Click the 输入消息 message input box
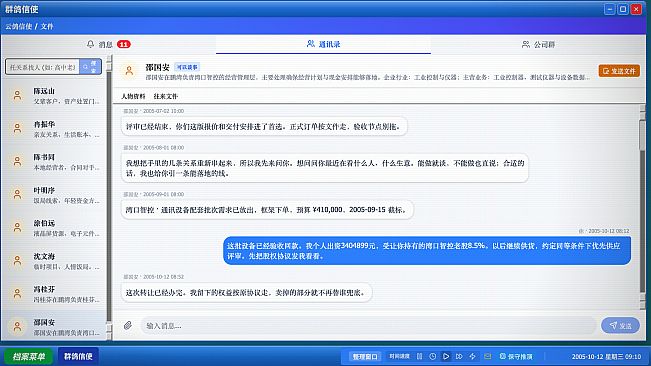 tap(368, 325)
